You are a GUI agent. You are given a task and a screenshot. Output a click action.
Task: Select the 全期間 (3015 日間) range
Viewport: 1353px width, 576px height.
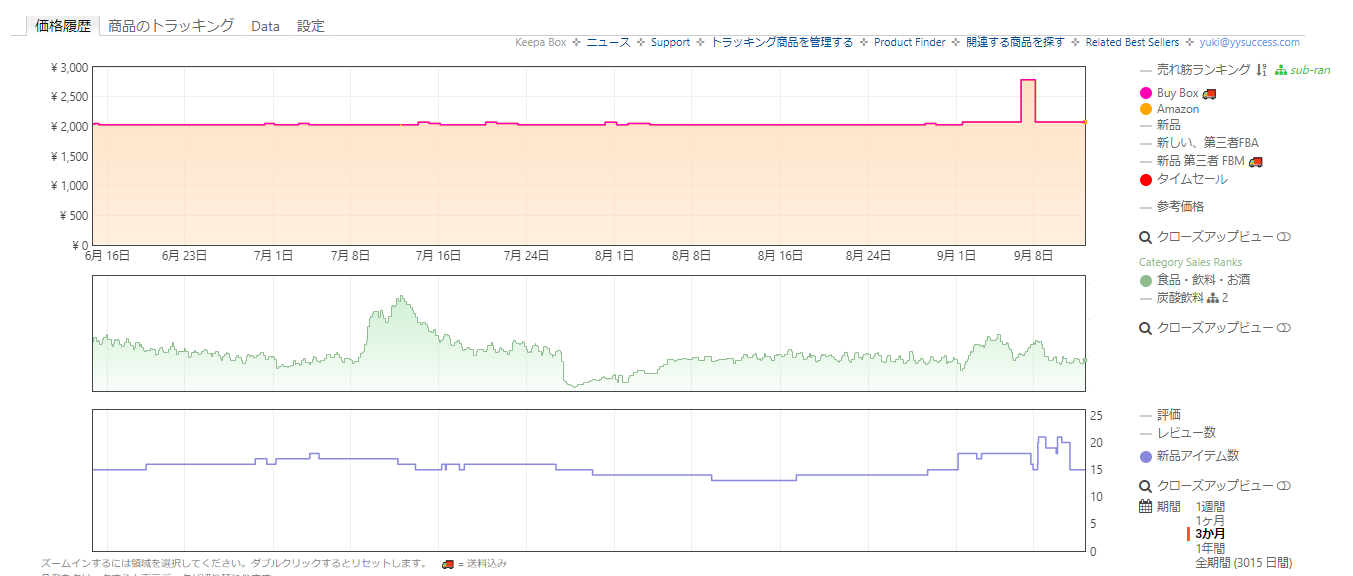(x=1243, y=563)
